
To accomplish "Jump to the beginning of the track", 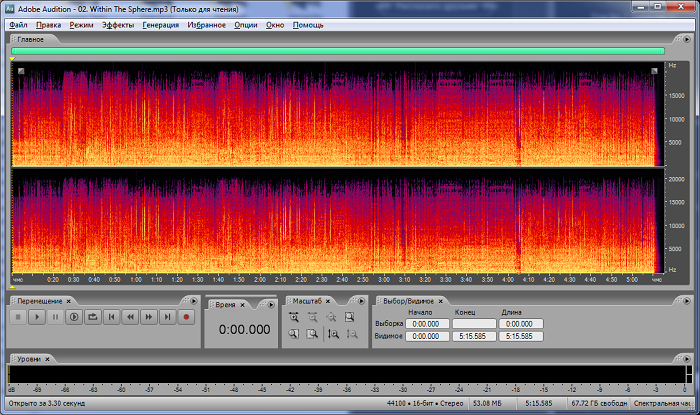I will tap(112, 317).
